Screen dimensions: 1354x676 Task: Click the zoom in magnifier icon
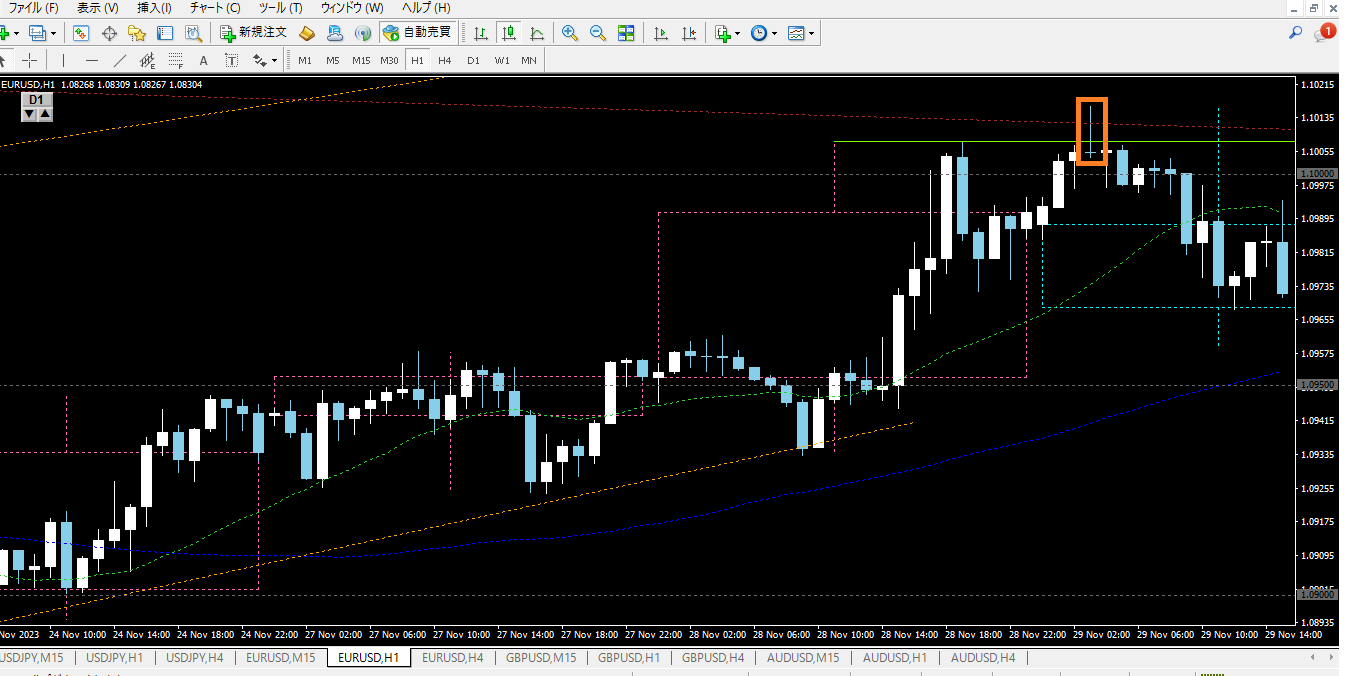570,33
